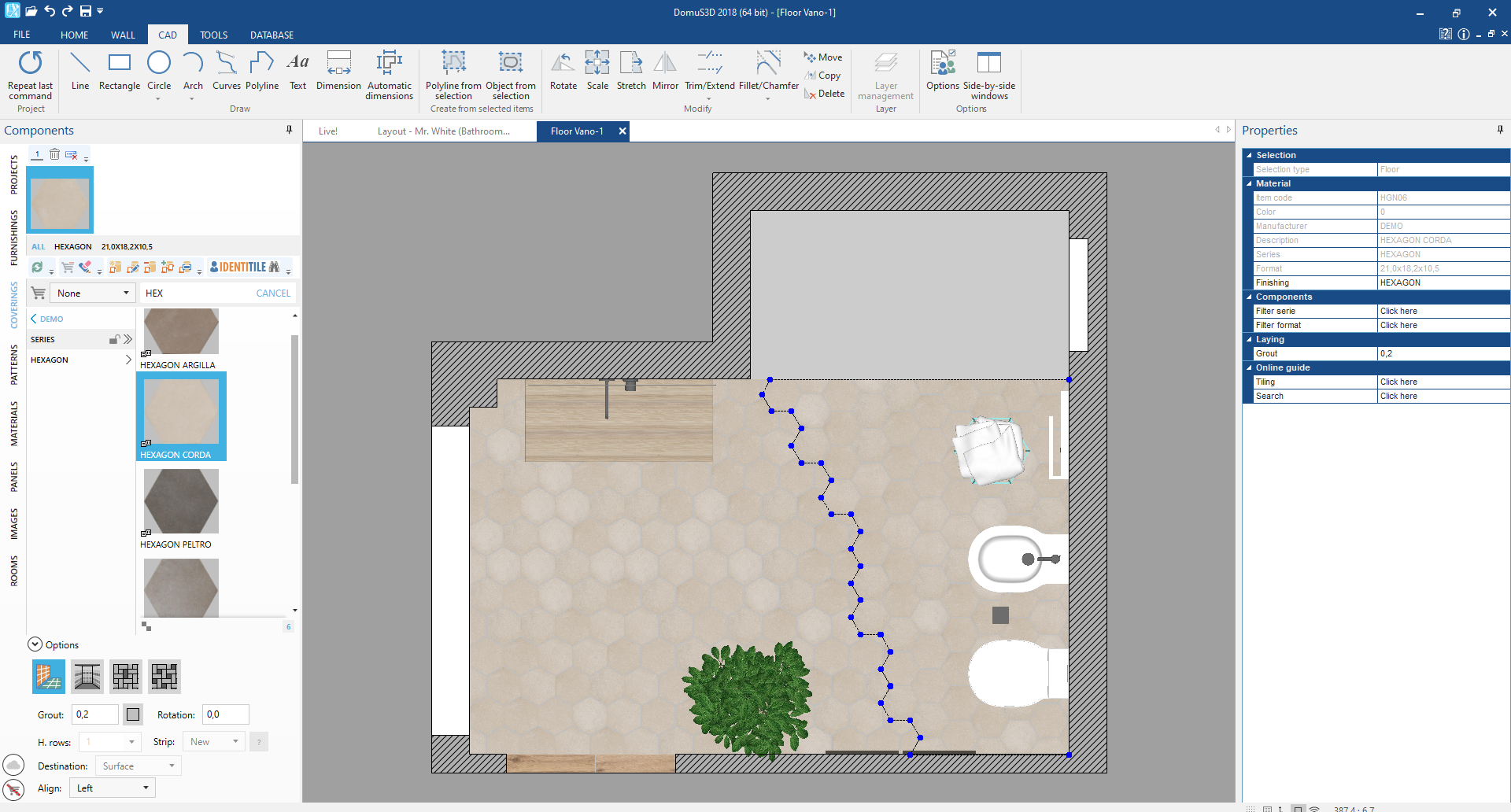This screenshot has width=1511, height=812.
Task: Select the third tile pattern mode
Action: (126, 677)
